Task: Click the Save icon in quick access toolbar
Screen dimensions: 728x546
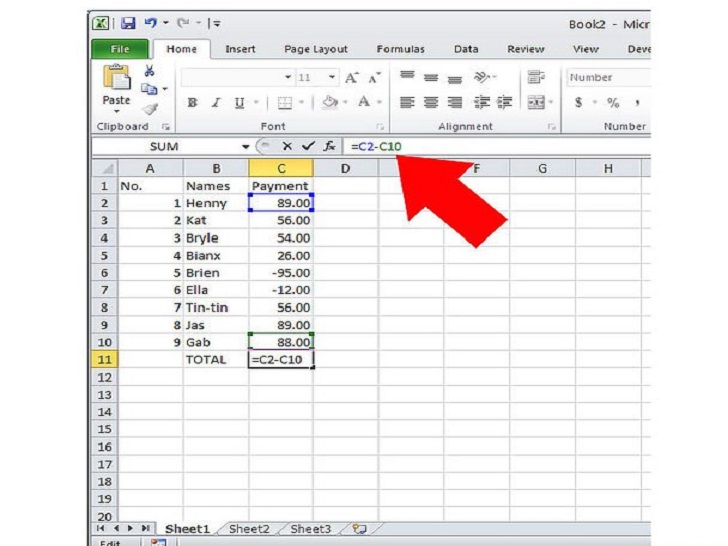Action: pos(128,23)
